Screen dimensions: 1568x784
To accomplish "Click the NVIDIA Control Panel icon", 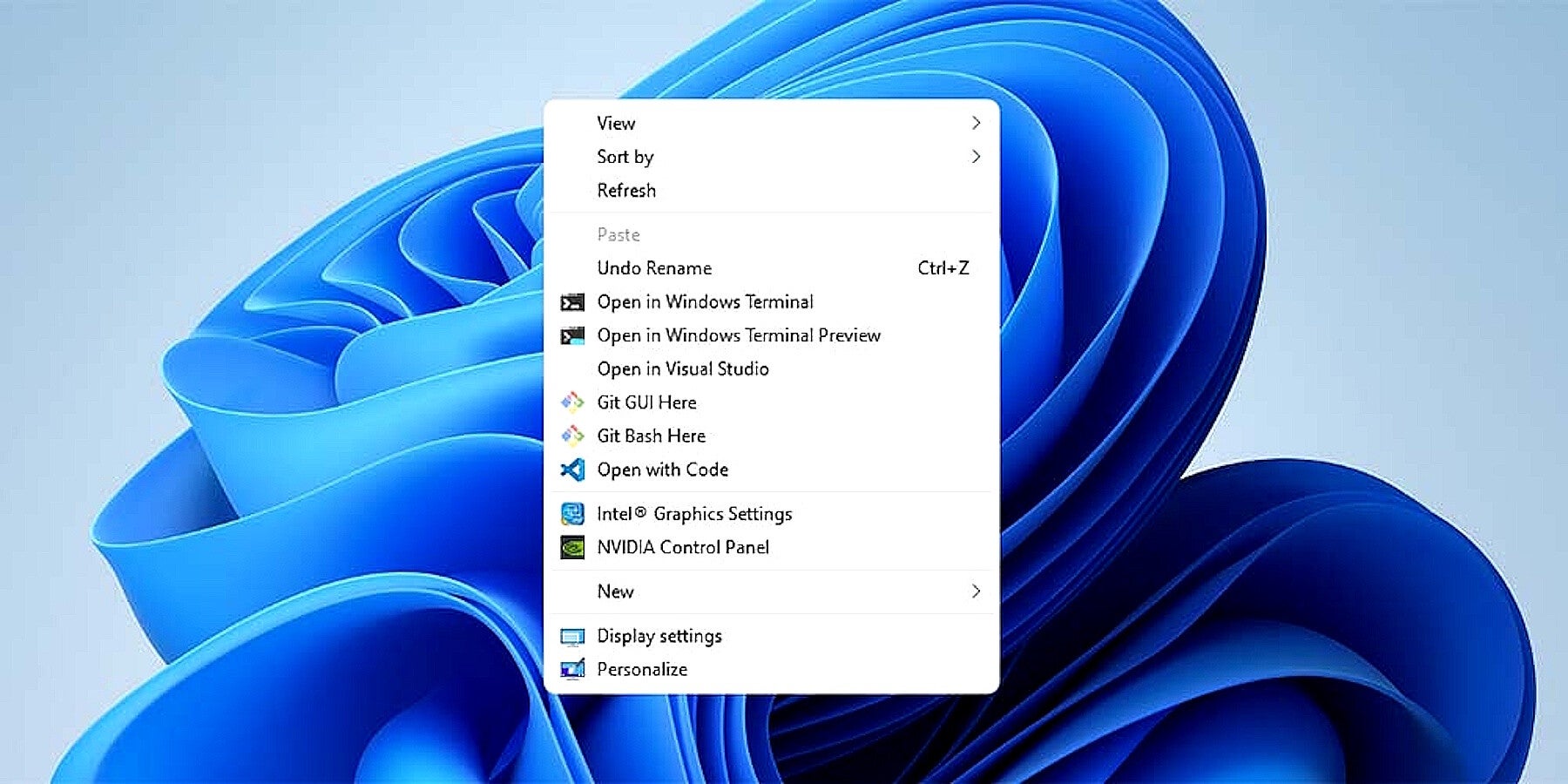I will coord(572,547).
